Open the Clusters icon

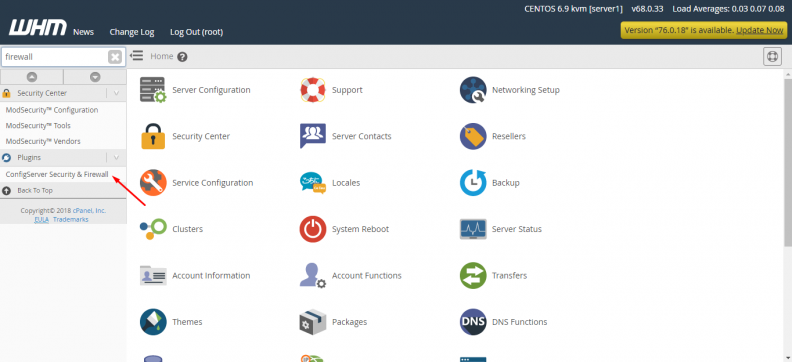click(153, 229)
